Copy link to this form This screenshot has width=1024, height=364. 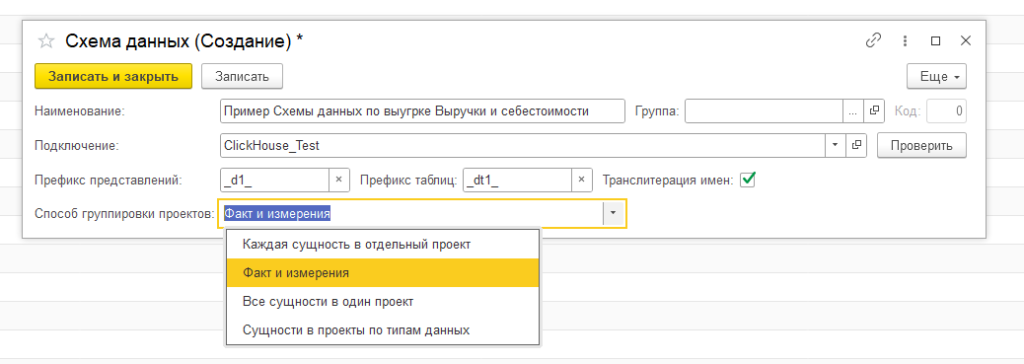[873, 41]
